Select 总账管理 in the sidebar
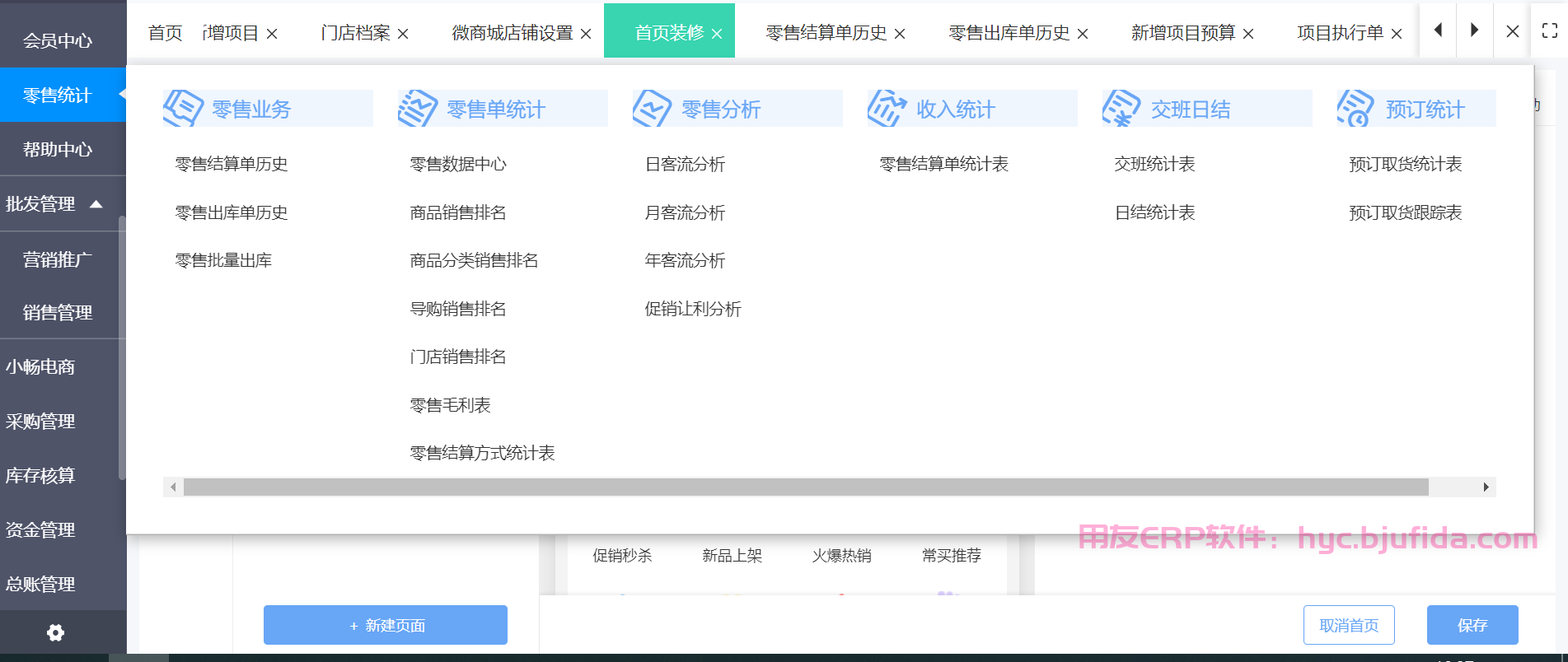Viewport: 1568px width, 662px height. pyautogui.click(x=40, y=584)
